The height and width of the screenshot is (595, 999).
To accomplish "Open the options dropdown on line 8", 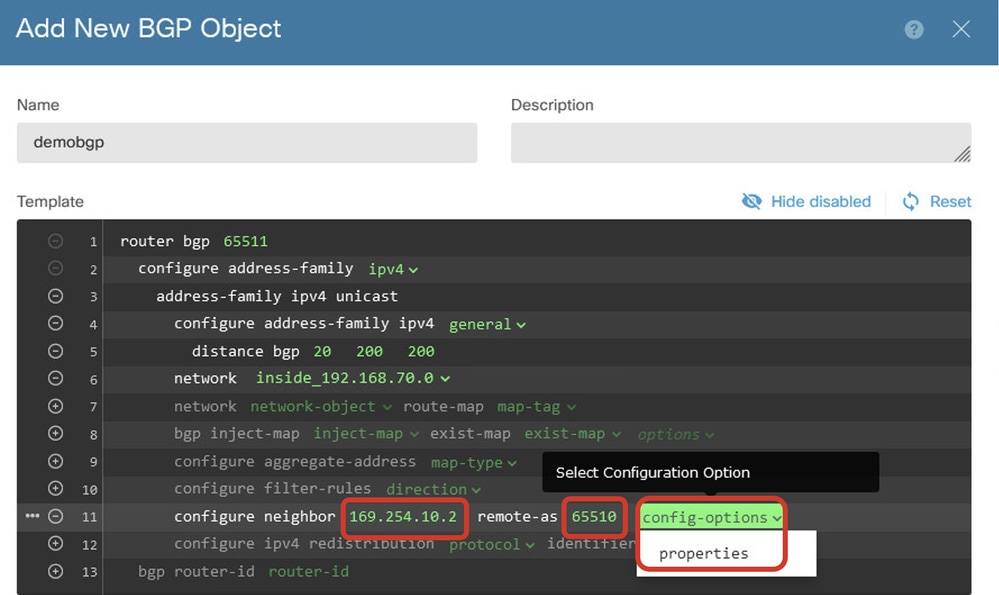I will tap(675, 434).
